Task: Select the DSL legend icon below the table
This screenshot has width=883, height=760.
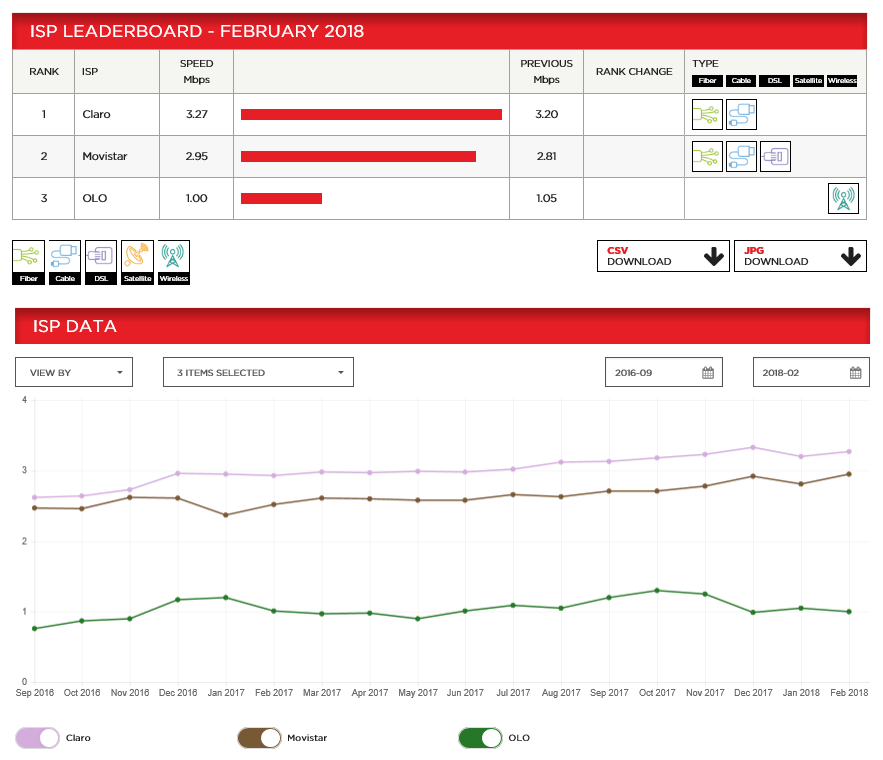Action: 101,262
